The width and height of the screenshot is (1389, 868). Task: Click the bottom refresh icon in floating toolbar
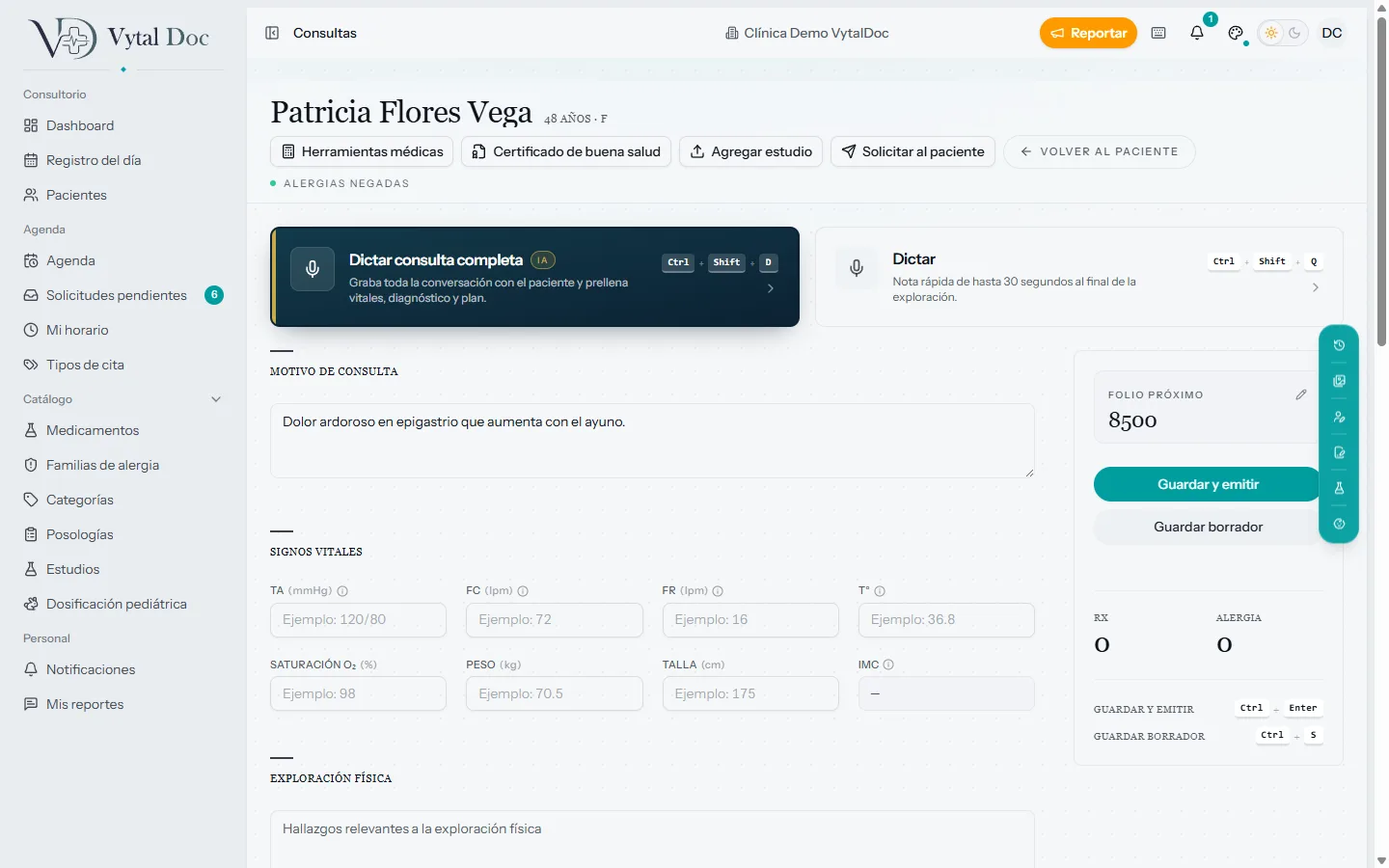[x=1339, y=524]
